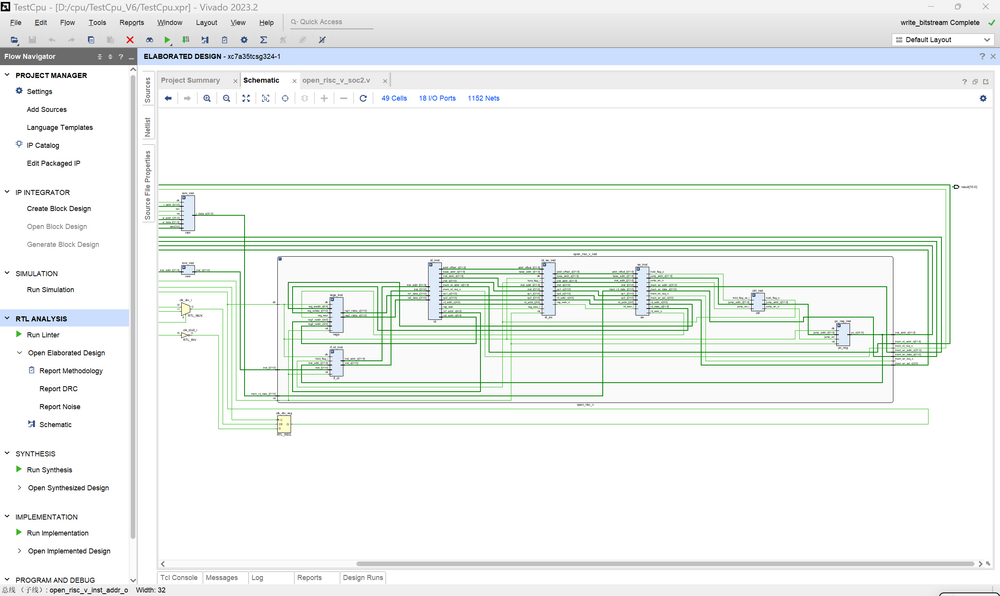
Task: Click the Zoom In magnifier icon
Action: [207, 99]
